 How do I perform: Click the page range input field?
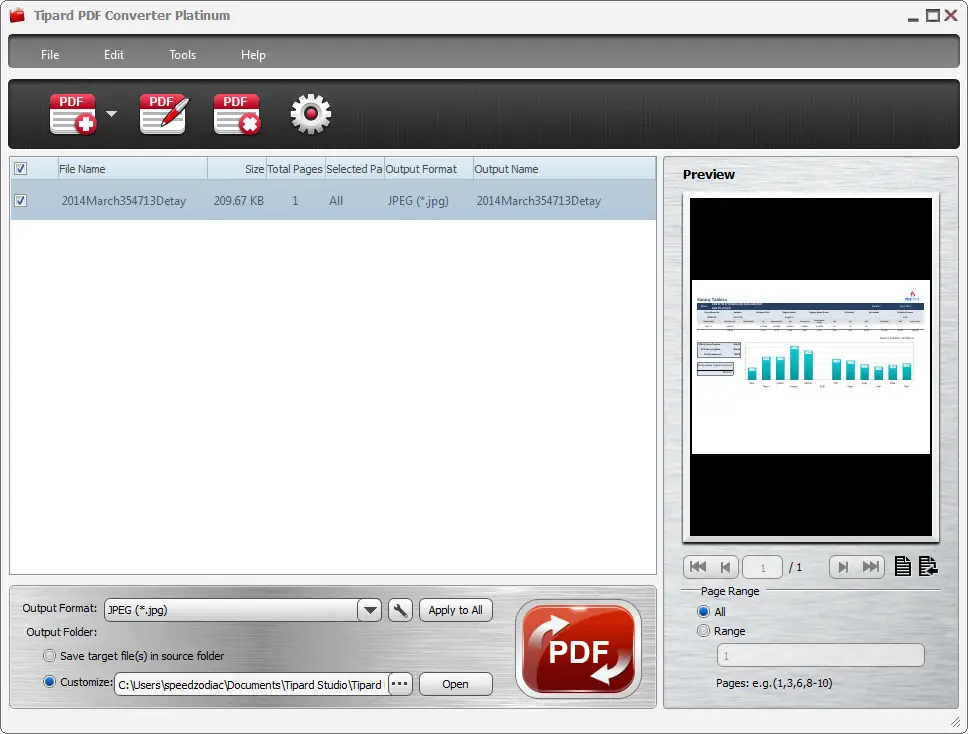(x=820, y=656)
